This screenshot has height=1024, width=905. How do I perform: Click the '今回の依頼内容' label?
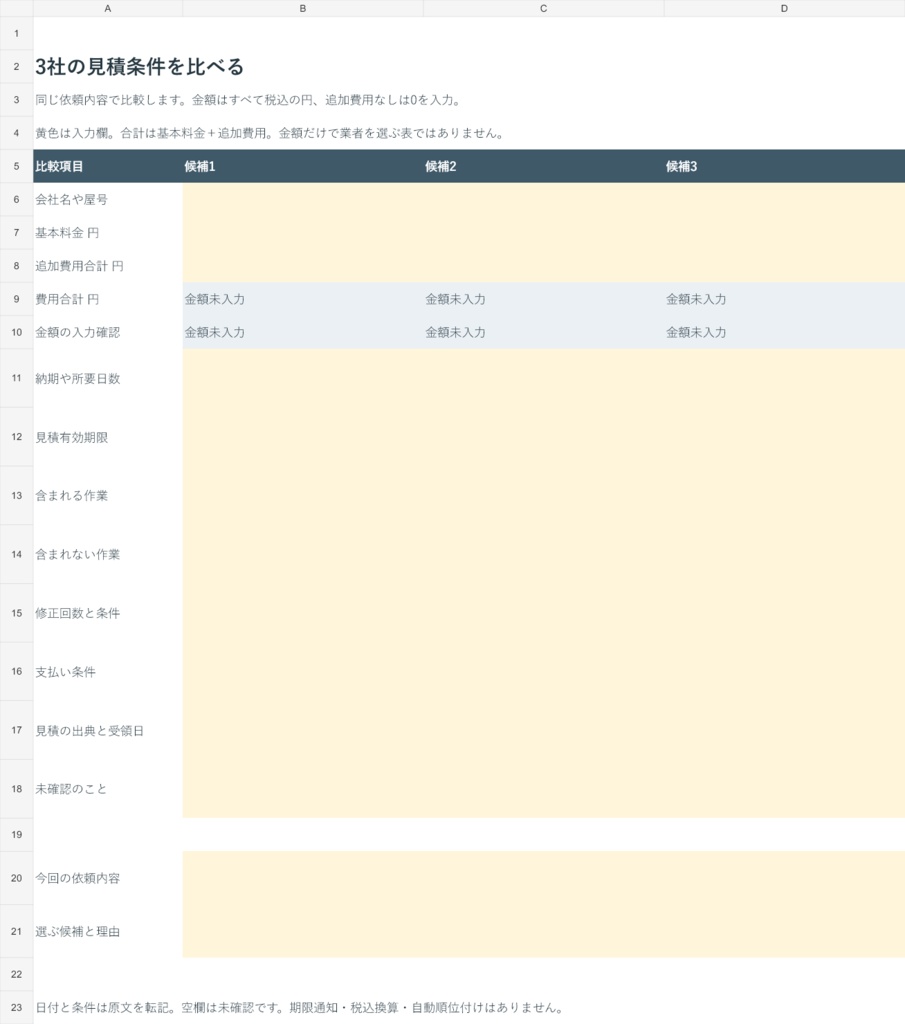(x=78, y=878)
